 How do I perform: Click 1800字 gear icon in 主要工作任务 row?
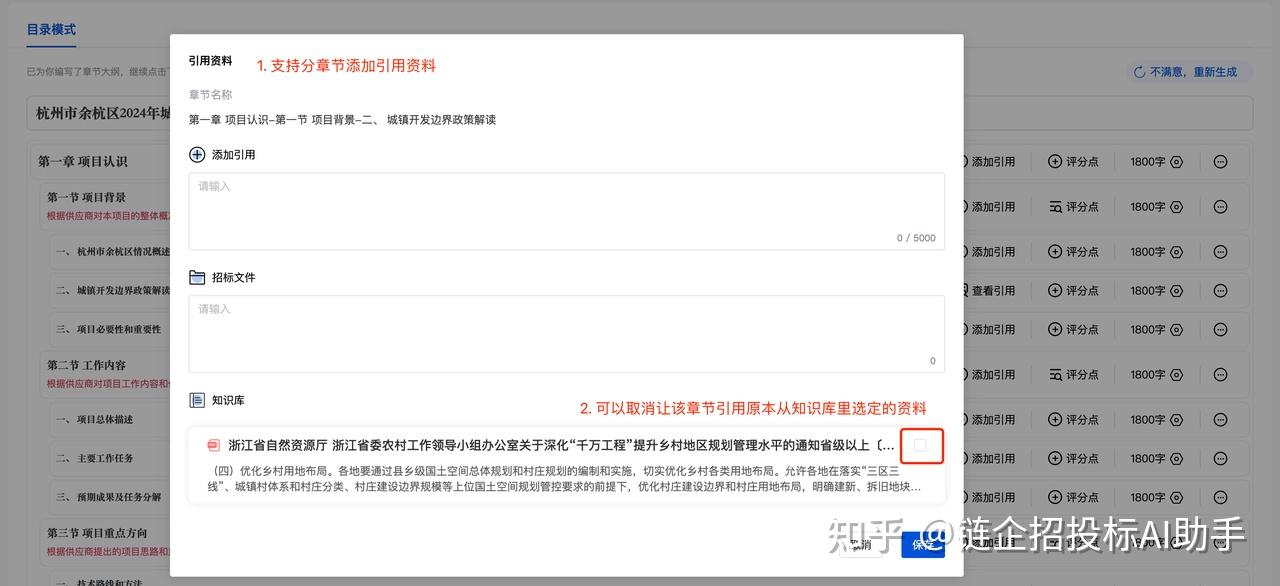(x=1176, y=459)
